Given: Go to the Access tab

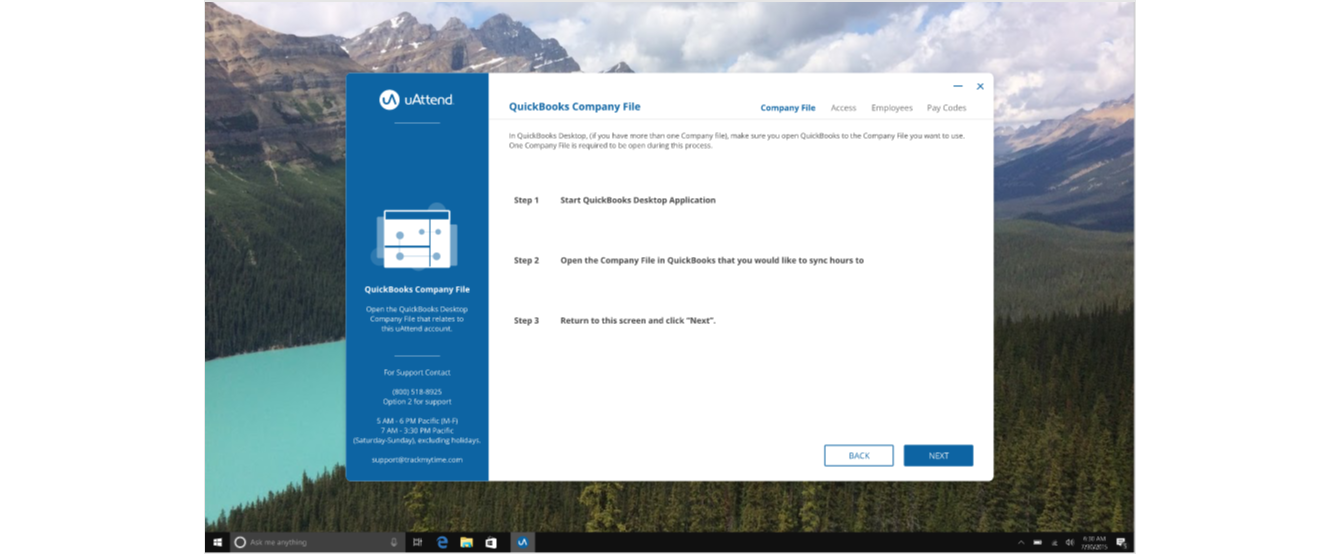Looking at the screenshot, I should tap(843, 108).
